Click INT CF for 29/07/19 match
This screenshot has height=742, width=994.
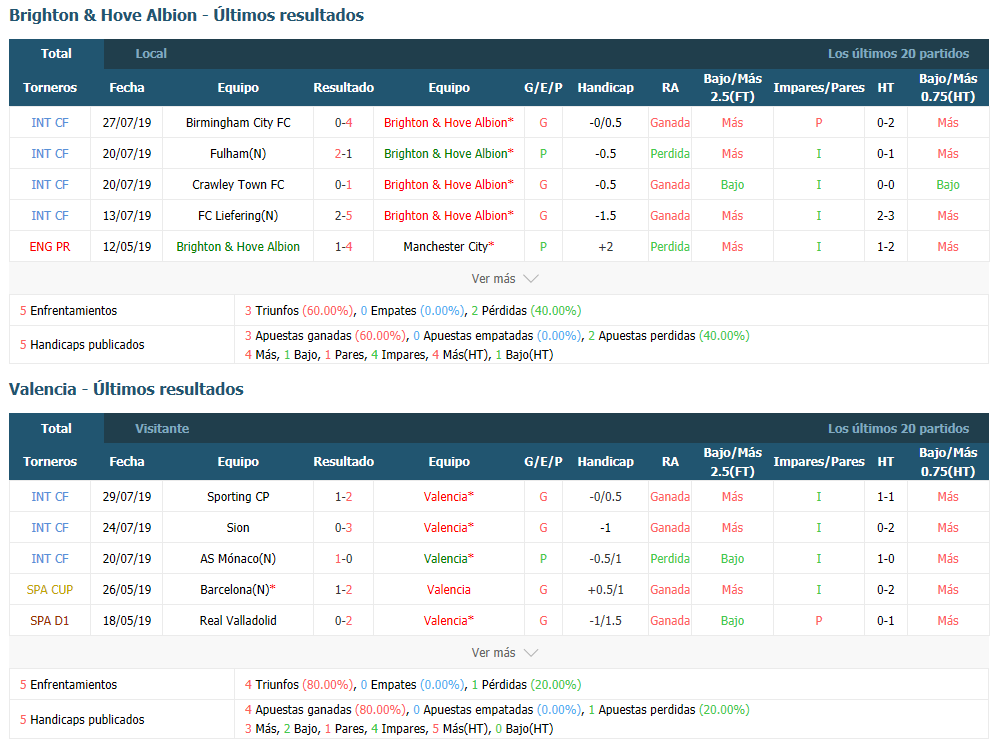[x=49, y=497]
